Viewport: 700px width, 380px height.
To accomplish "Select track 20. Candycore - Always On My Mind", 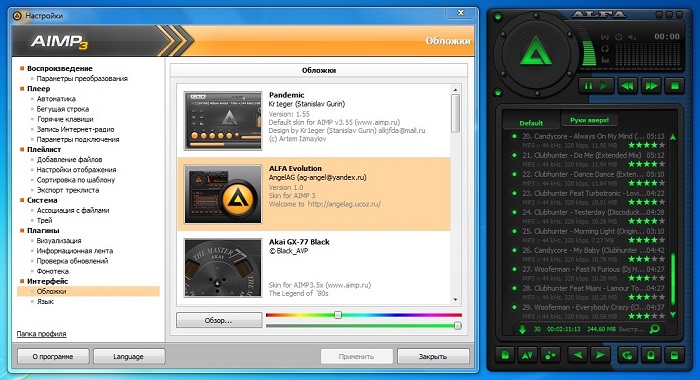I will click(x=589, y=140).
